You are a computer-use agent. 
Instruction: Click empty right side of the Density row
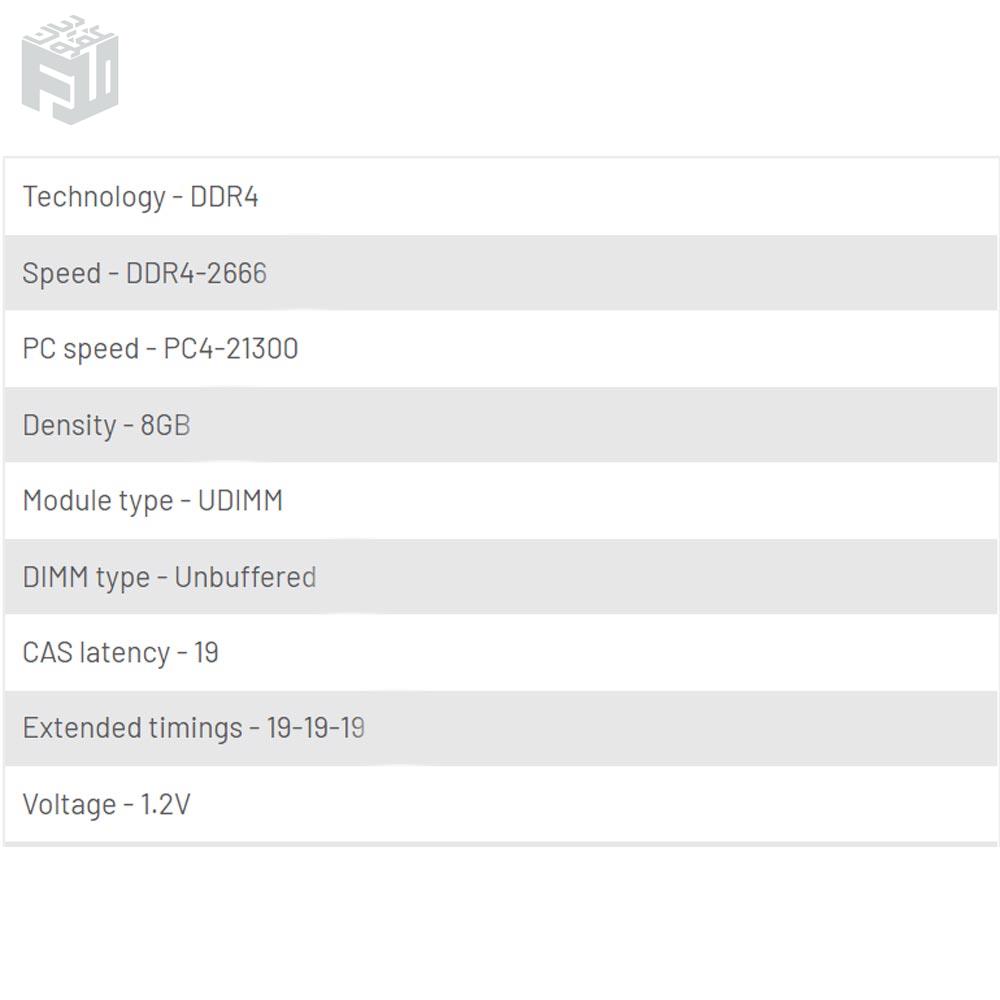[x=700, y=425]
